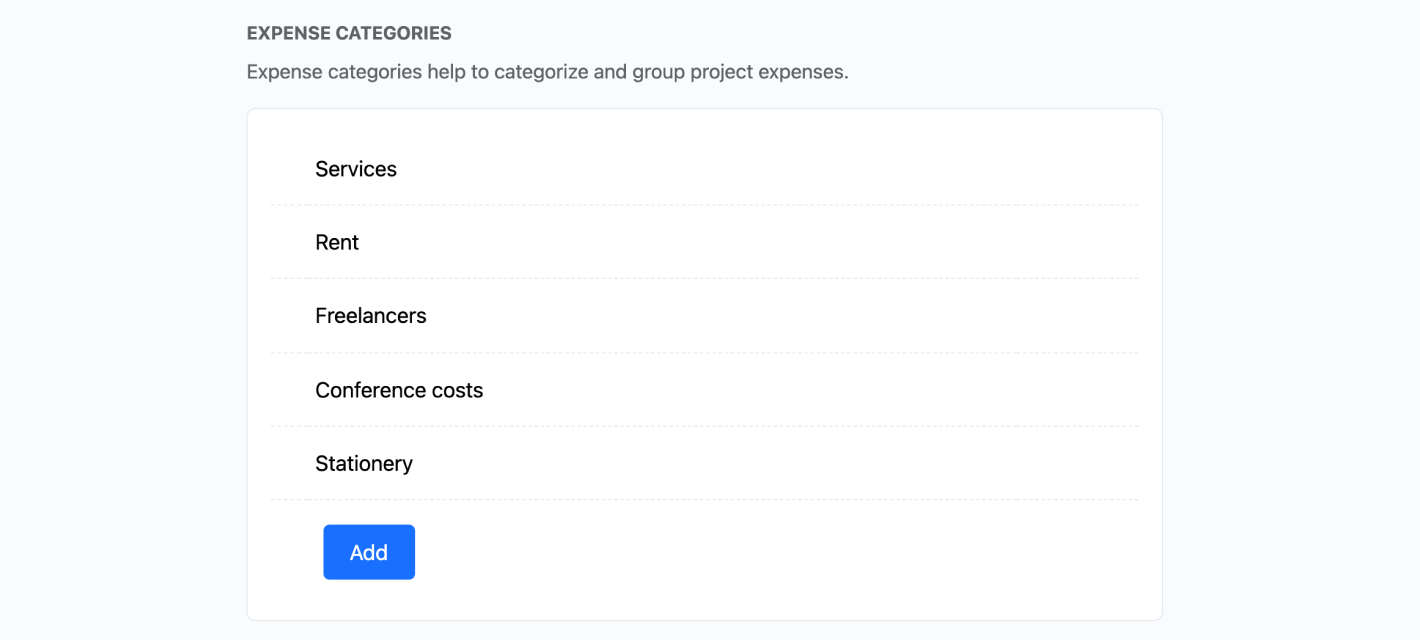
Task: Edit the Rent category name
Action: (337, 242)
